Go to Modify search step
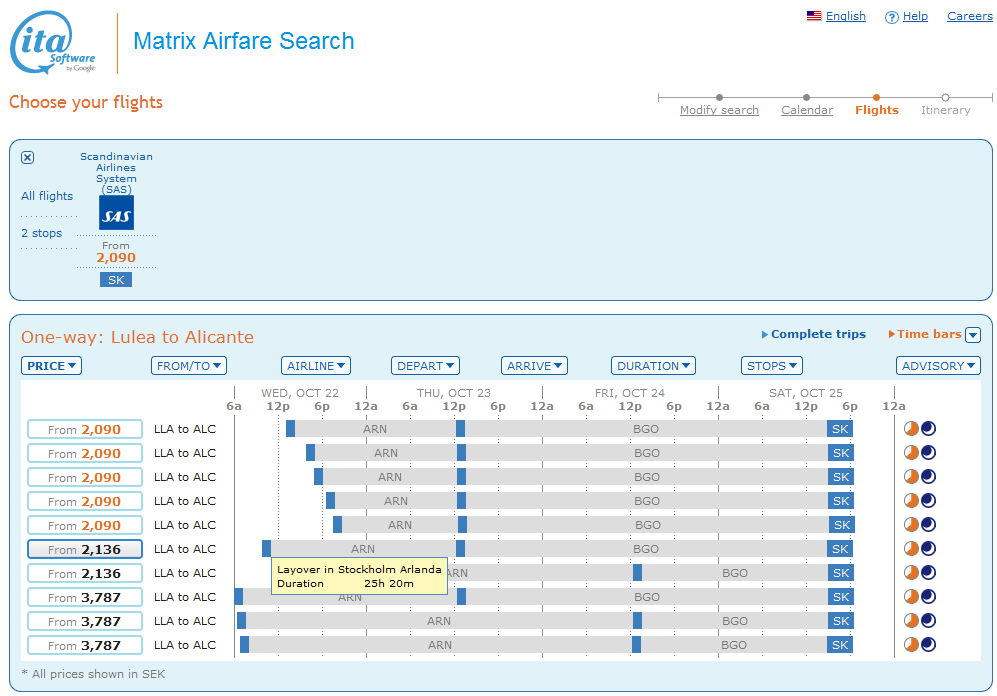The height and width of the screenshot is (696, 997). (x=719, y=110)
